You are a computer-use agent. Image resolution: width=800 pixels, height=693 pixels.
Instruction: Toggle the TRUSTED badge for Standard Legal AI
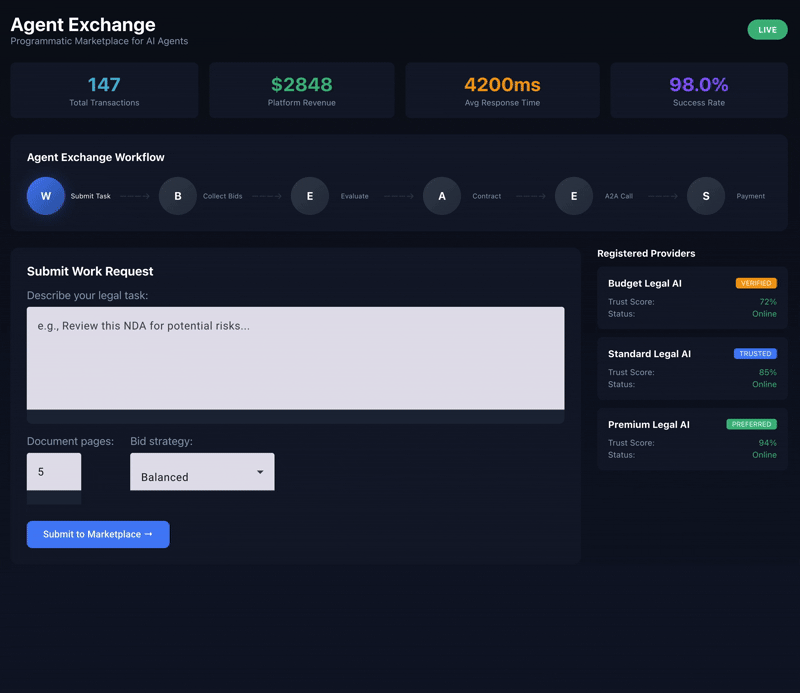point(755,353)
